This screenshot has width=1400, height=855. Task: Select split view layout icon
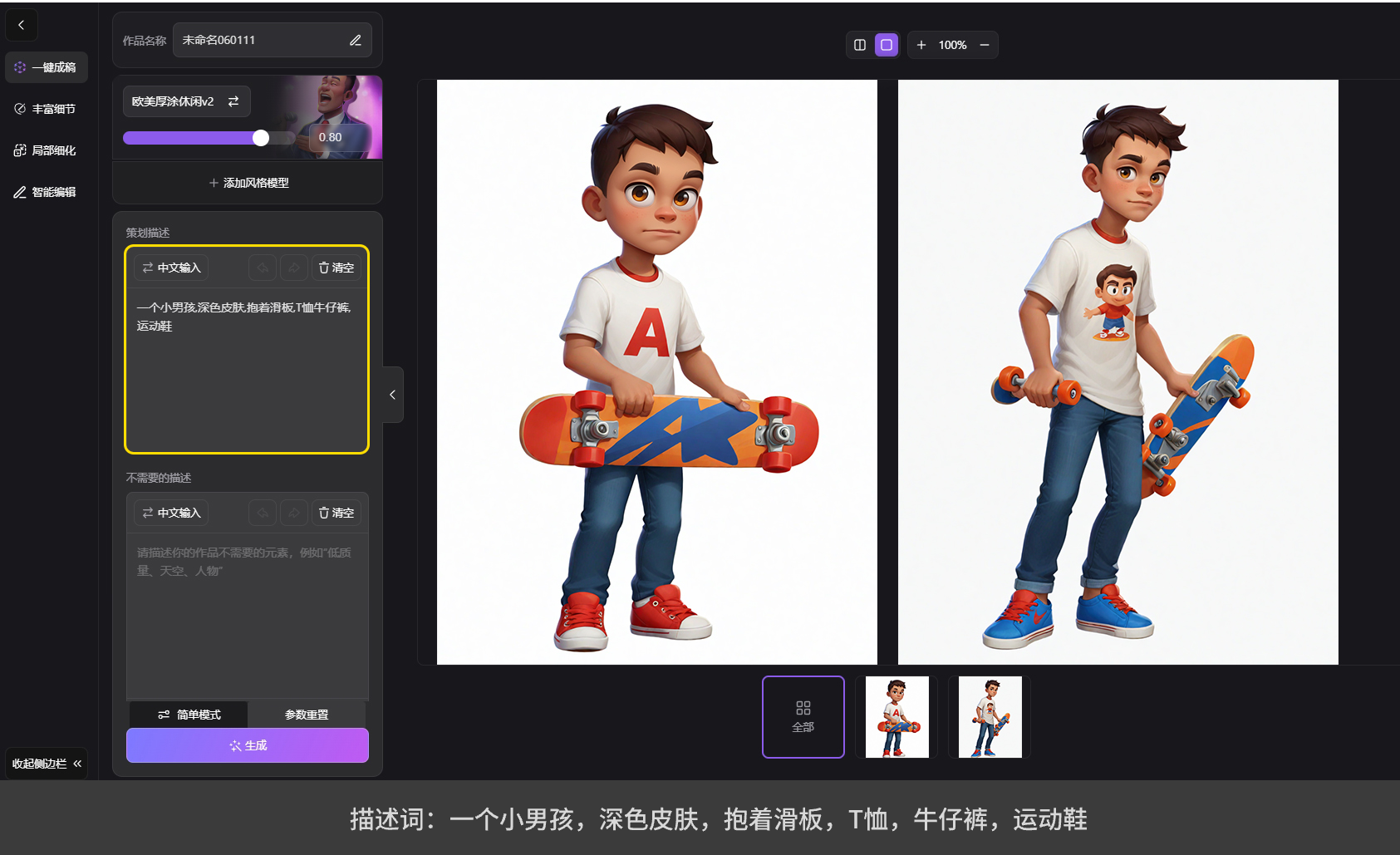pos(860,45)
